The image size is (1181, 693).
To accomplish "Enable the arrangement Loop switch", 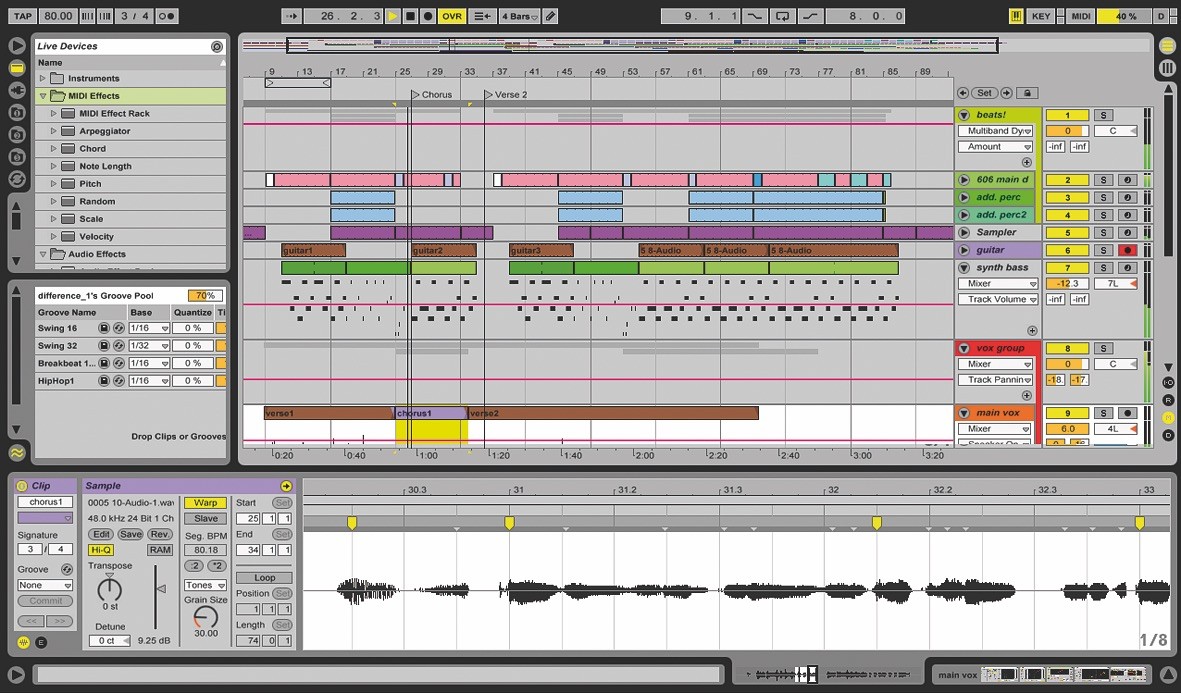I will coord(781,16).
